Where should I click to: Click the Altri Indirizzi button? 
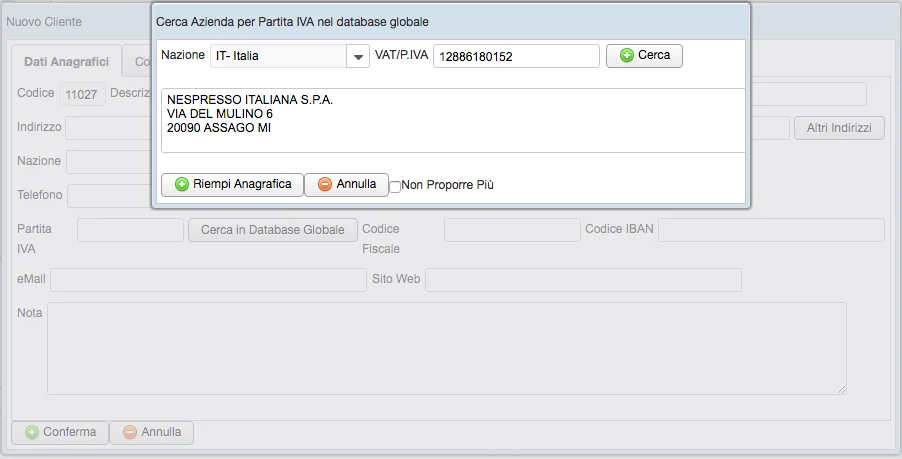839,128
